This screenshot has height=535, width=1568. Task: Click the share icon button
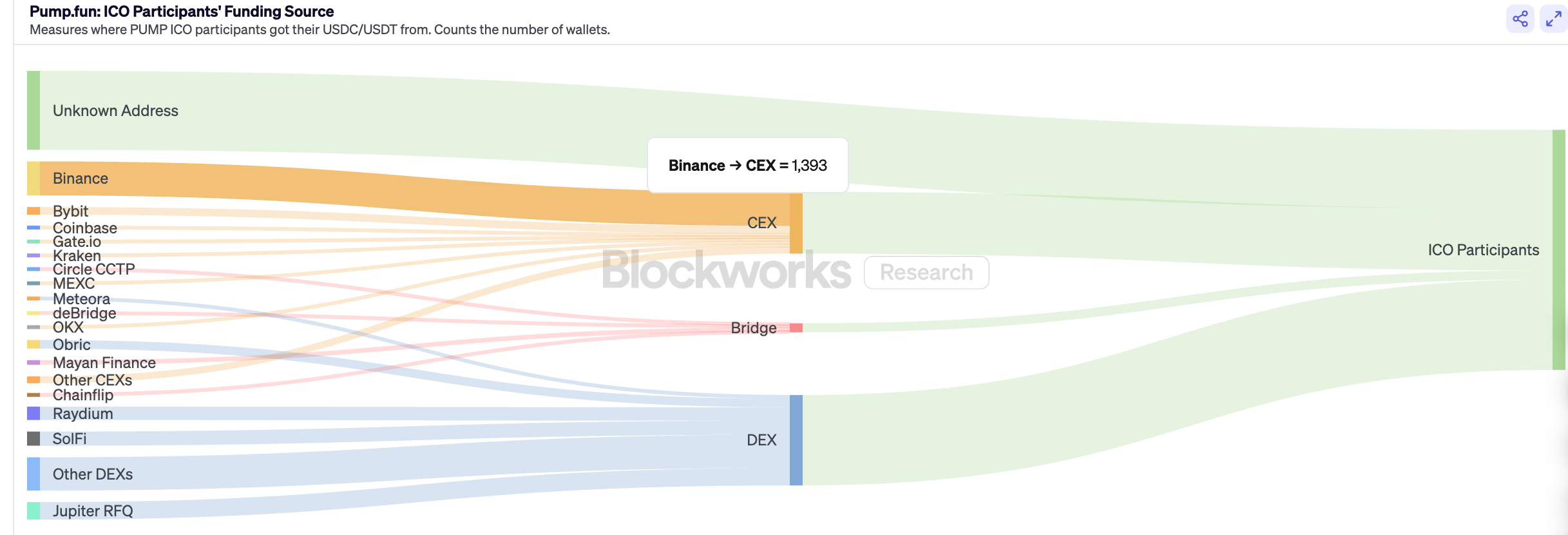click(1520, 19)
